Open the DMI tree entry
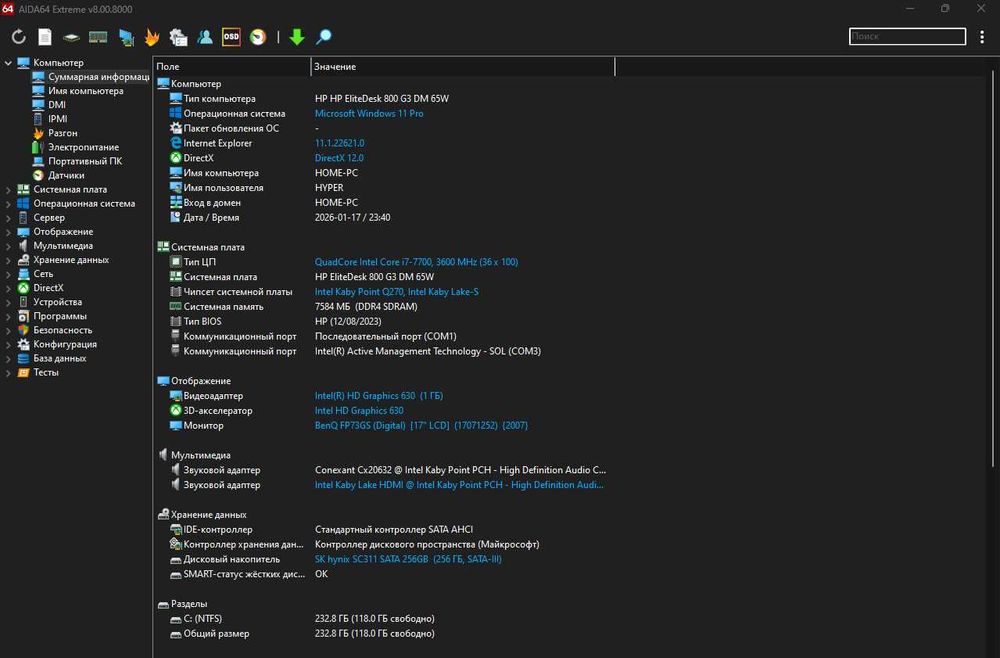 pos(49,105)
